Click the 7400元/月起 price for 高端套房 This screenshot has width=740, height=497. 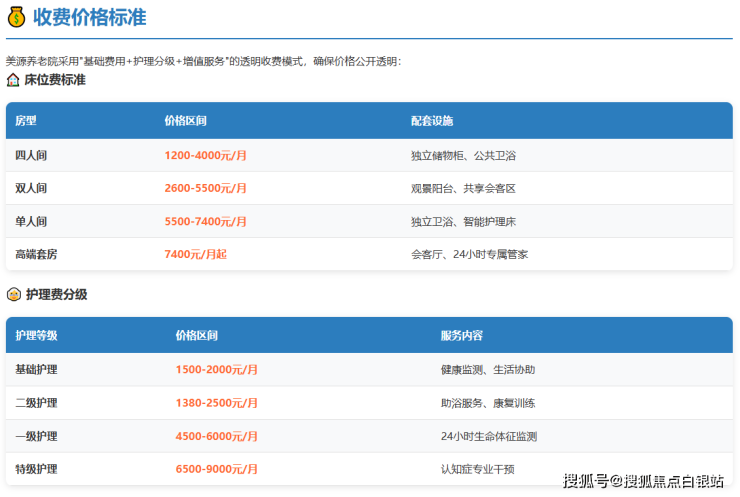pos(195,254)
